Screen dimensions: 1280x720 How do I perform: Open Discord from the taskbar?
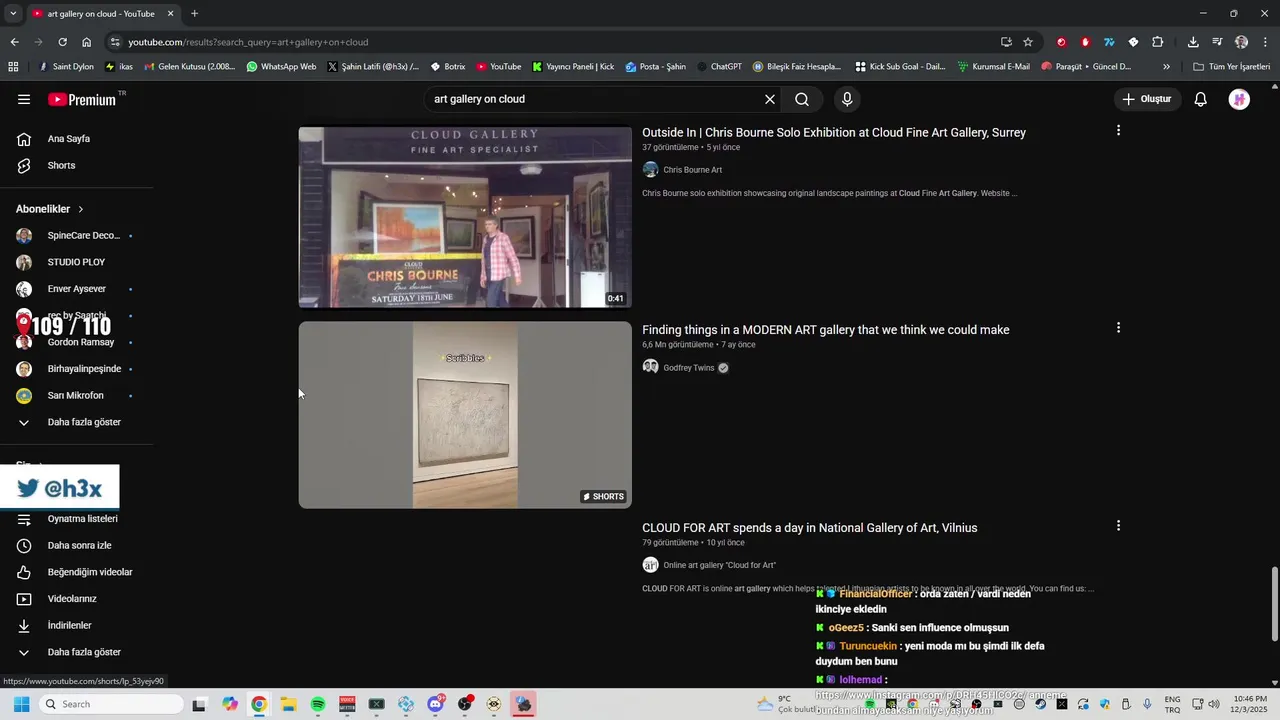tap(436, 704)
